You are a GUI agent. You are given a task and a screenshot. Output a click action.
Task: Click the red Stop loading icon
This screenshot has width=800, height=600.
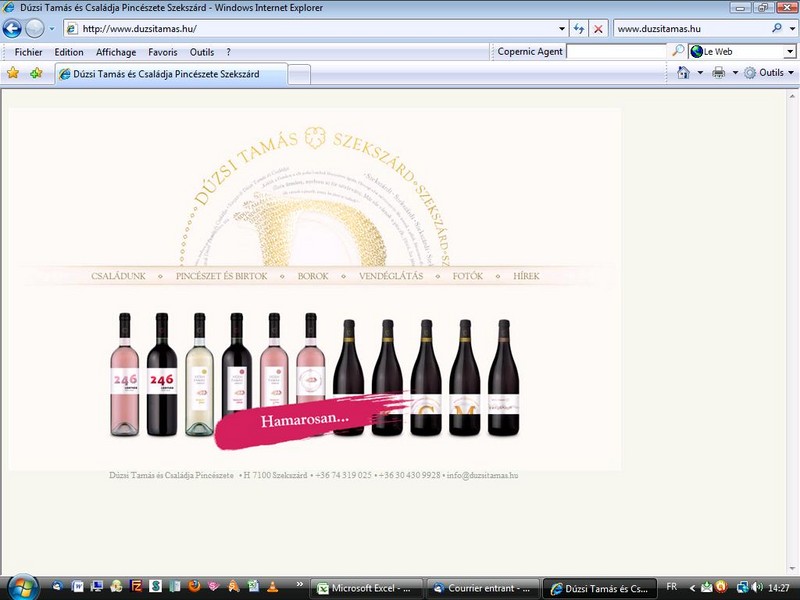tap(598, 29)
